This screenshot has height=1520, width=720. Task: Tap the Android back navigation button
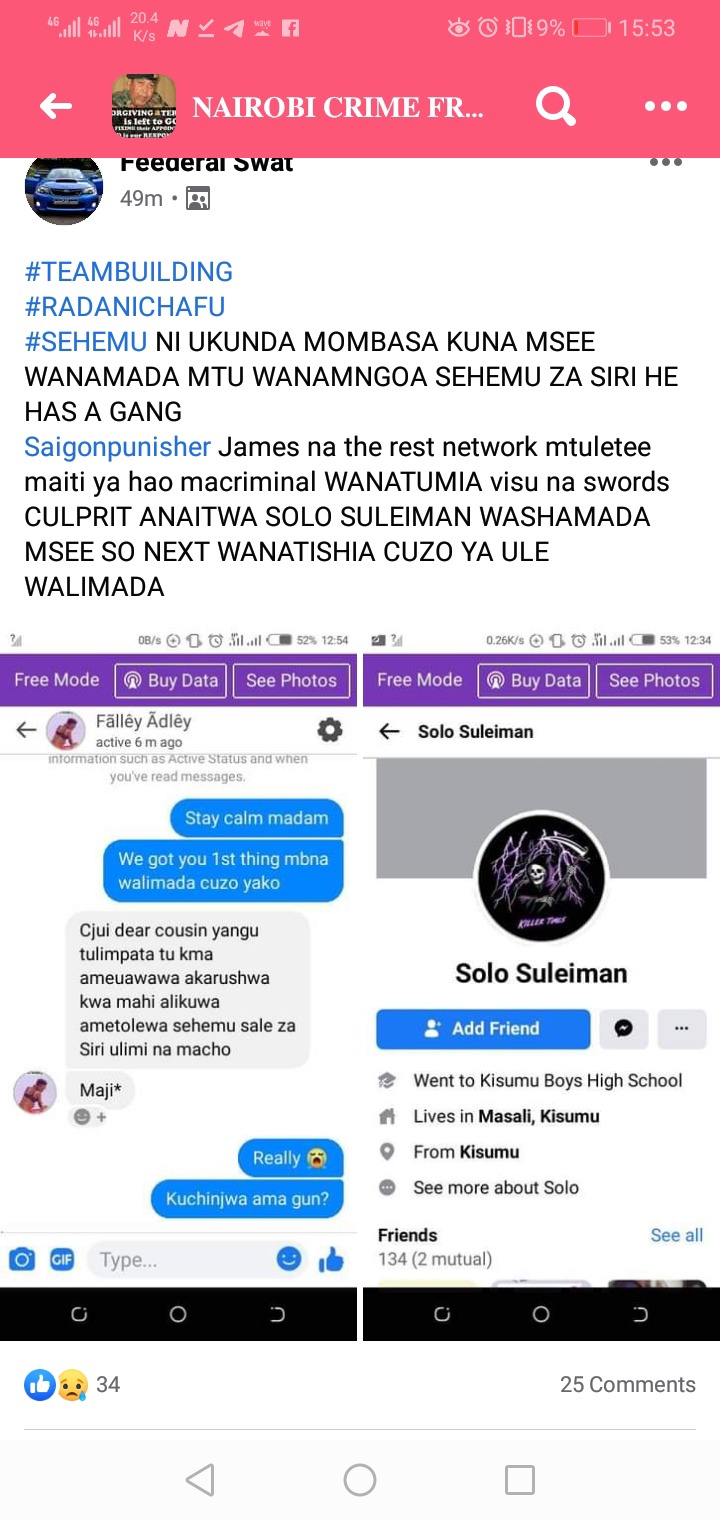200,1480
